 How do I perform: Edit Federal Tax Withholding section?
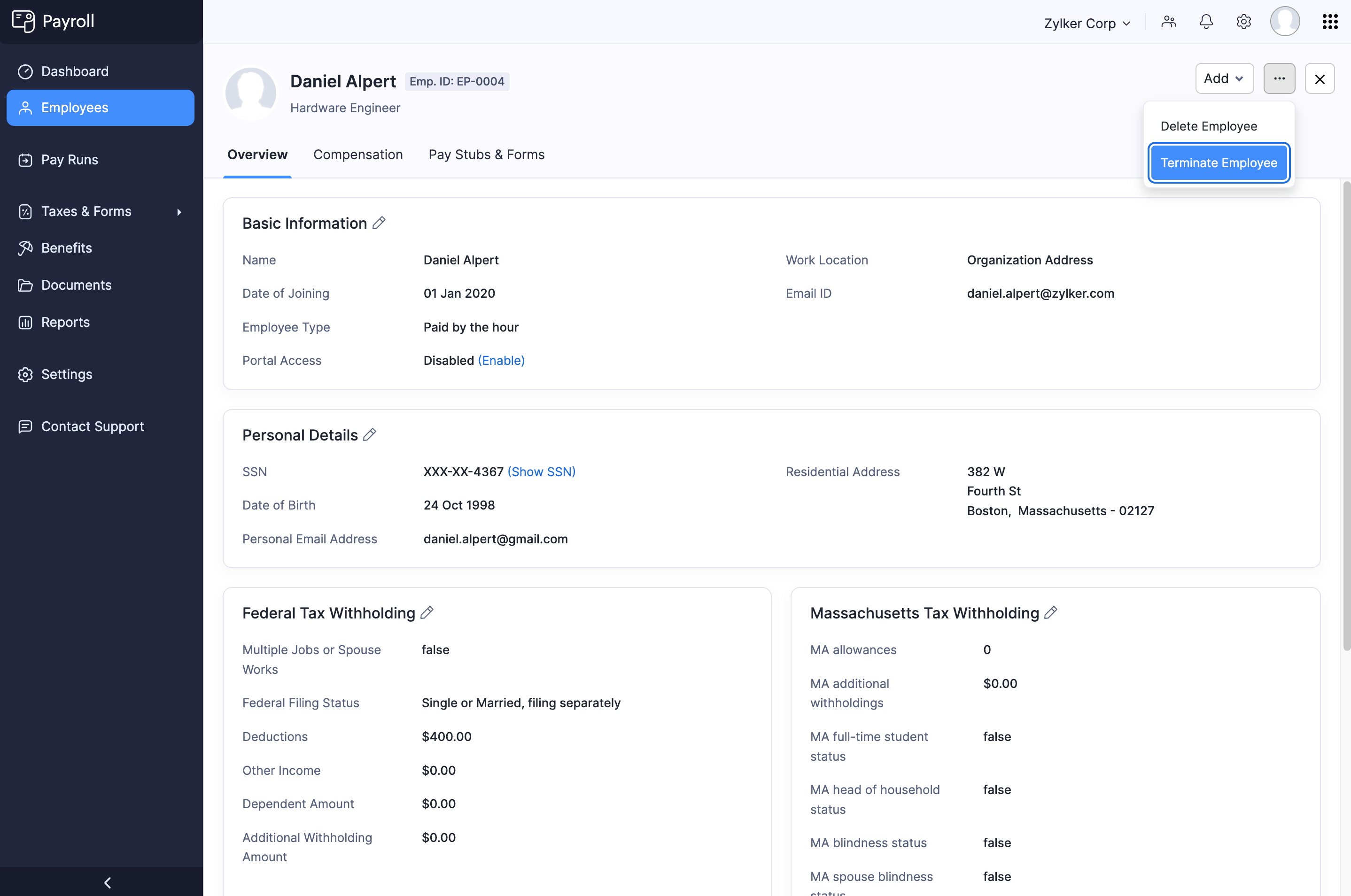coord(427,612)
